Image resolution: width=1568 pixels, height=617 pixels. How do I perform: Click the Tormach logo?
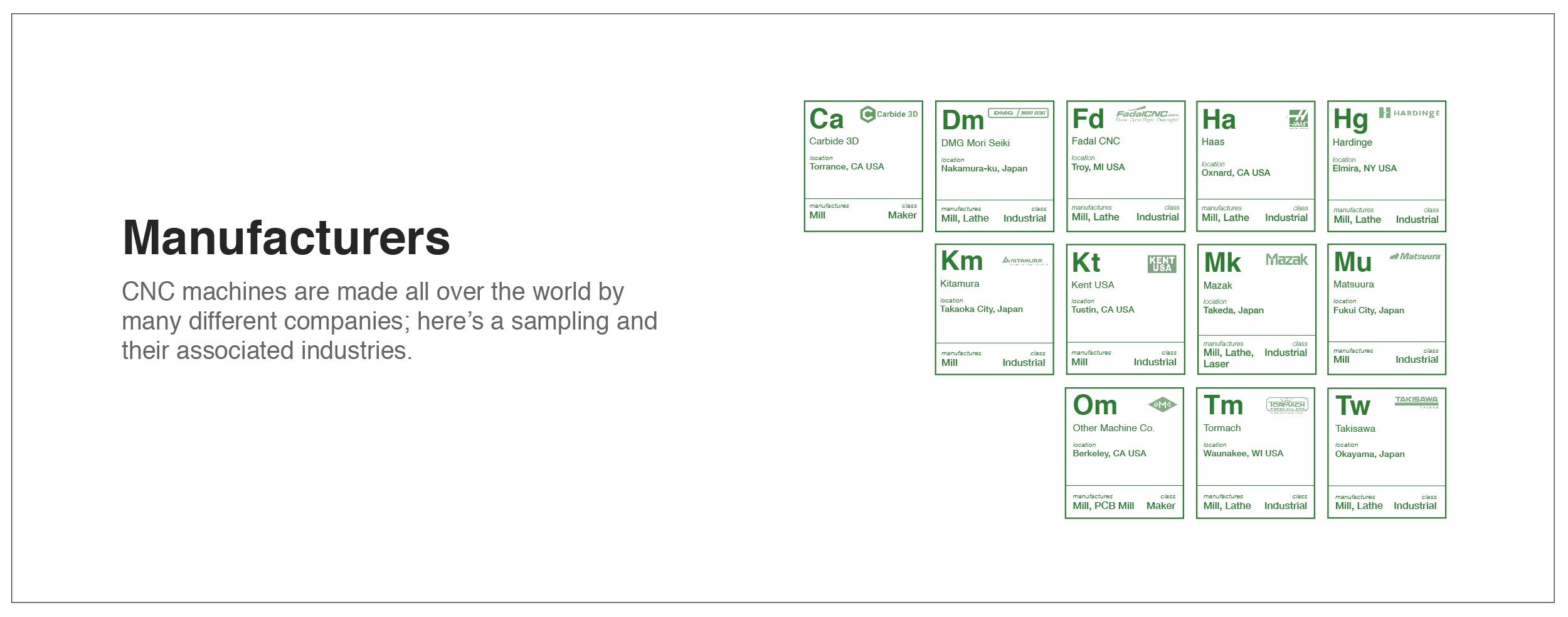[1286, 405]
